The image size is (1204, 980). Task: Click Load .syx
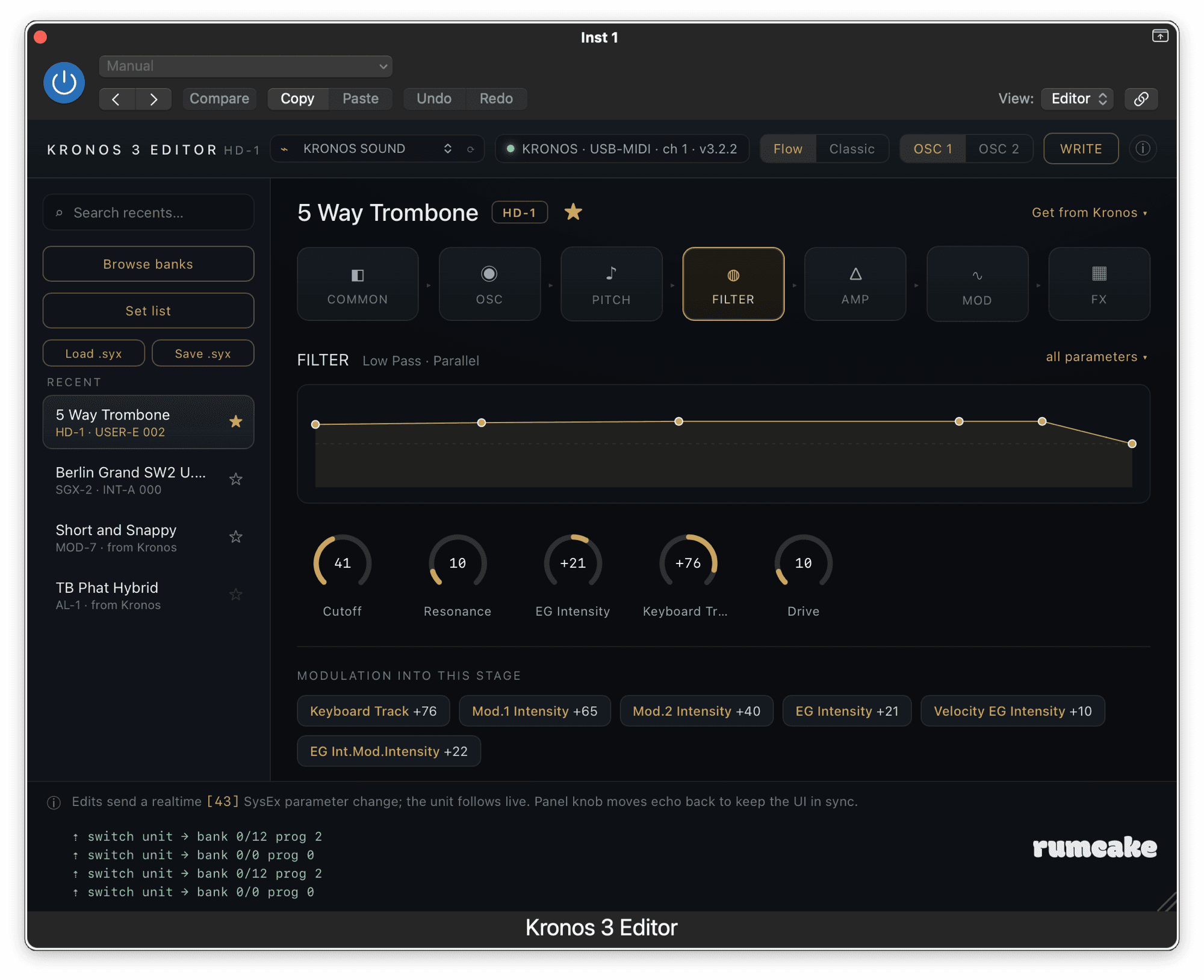point(93,353)
